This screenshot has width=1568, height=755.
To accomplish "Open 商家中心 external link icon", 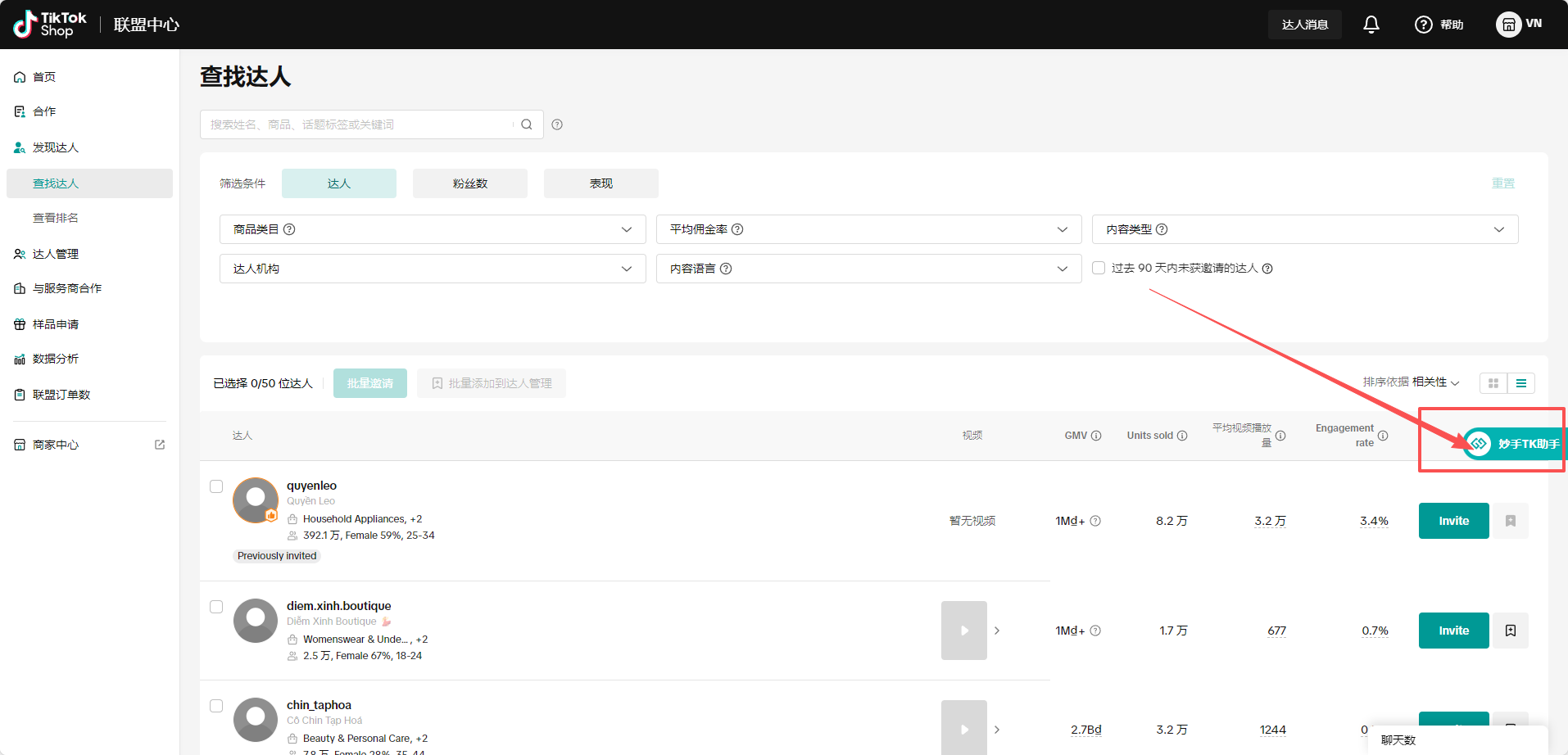I will [160, 445].
